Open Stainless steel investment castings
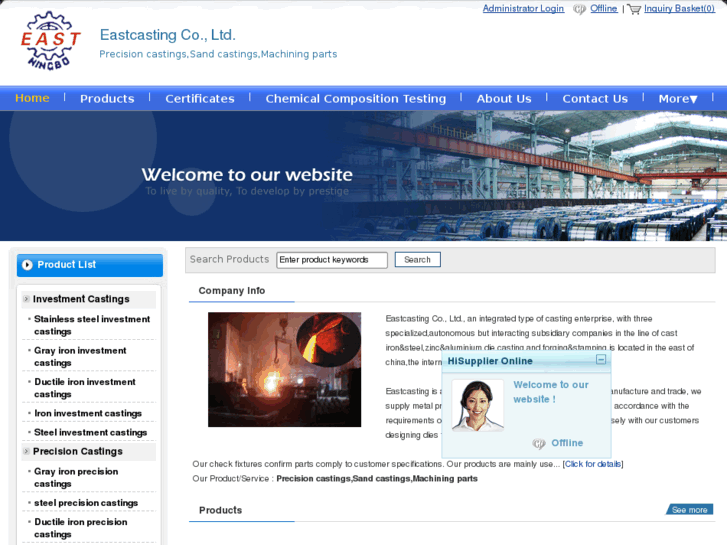Viewport: 727px width, 545px height. click(x=92, y=325)
